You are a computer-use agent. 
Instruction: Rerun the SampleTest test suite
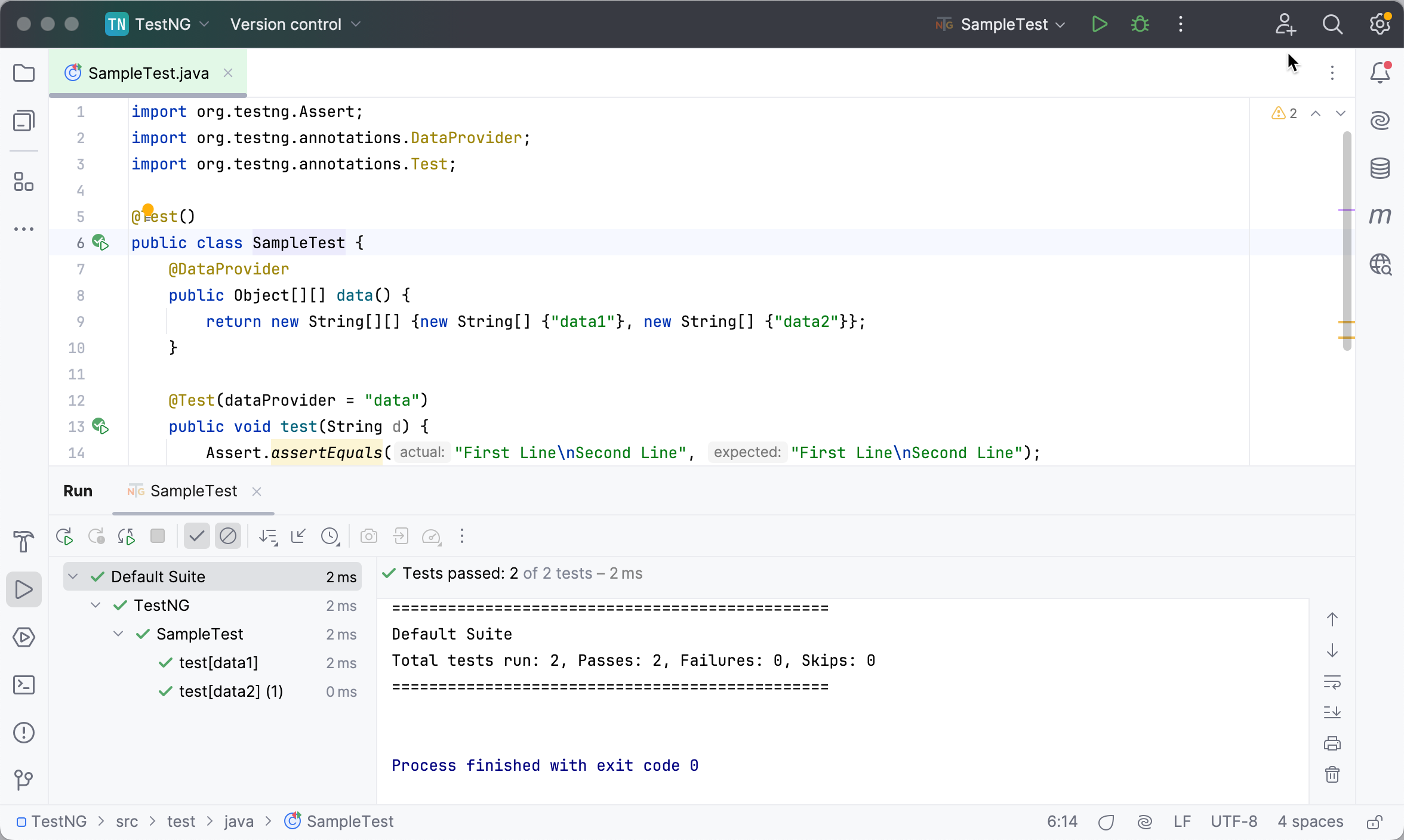(64, 536)
